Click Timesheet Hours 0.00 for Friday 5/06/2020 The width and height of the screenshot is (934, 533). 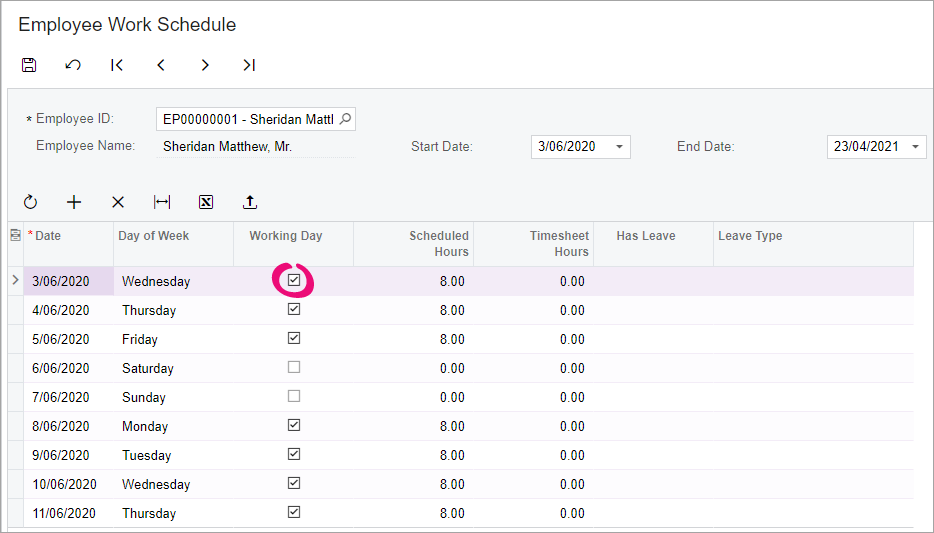533,339
